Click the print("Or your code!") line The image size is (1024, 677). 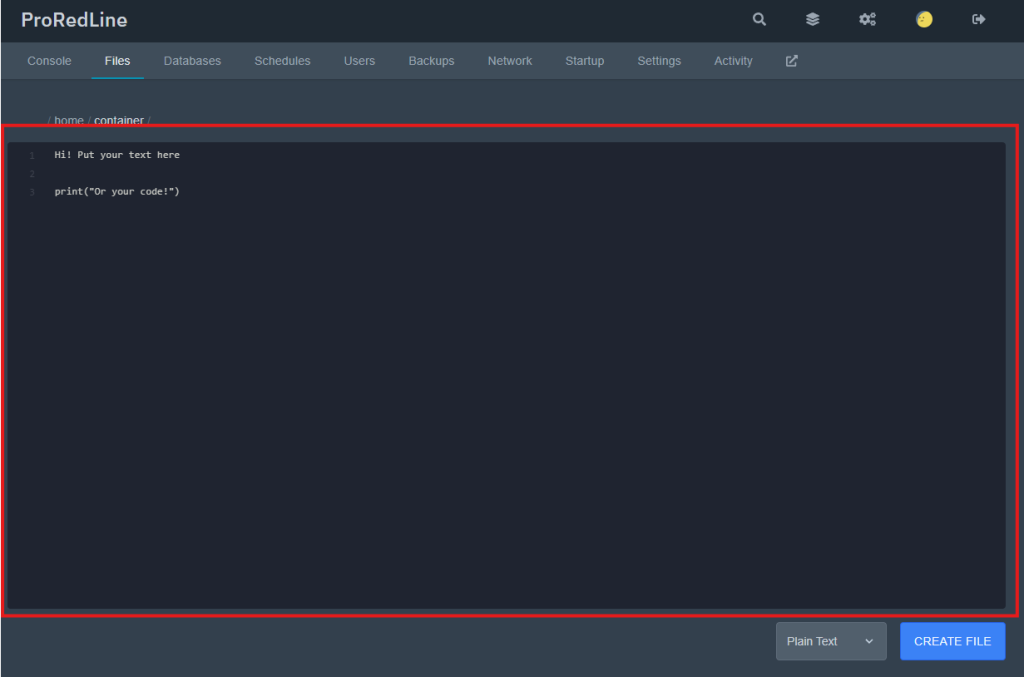click(x=117, y=191)
